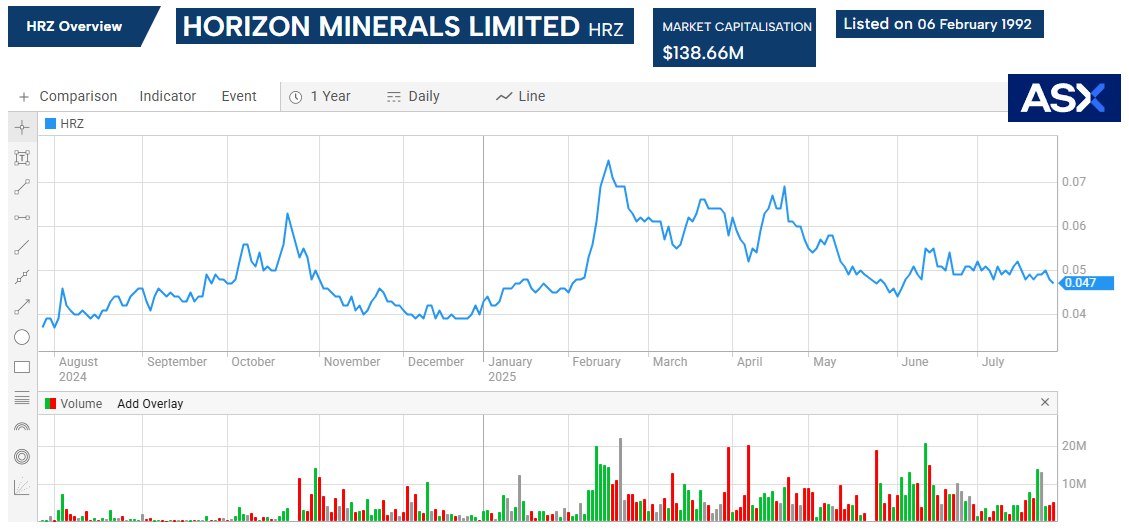Open the 1 Year time range dropdown
Image resolution: width=1129 pixels, height=532 pixels.
coord(320,97)
